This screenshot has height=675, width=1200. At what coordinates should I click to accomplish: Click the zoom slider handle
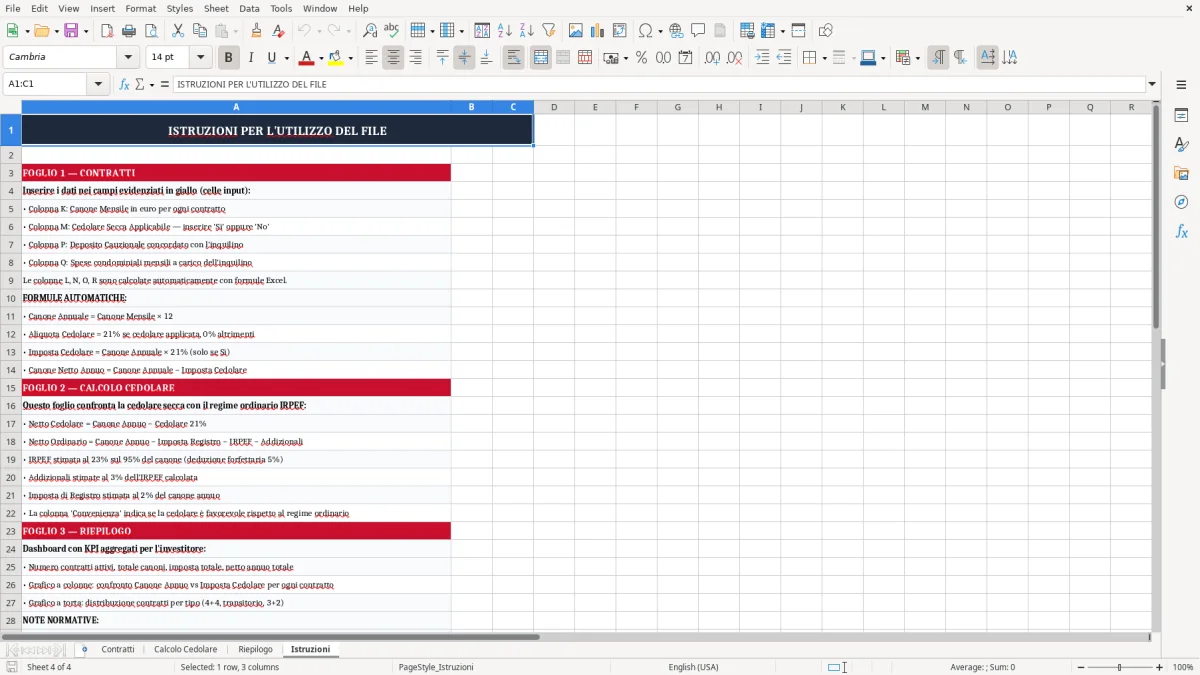(x=1119, y=667)
